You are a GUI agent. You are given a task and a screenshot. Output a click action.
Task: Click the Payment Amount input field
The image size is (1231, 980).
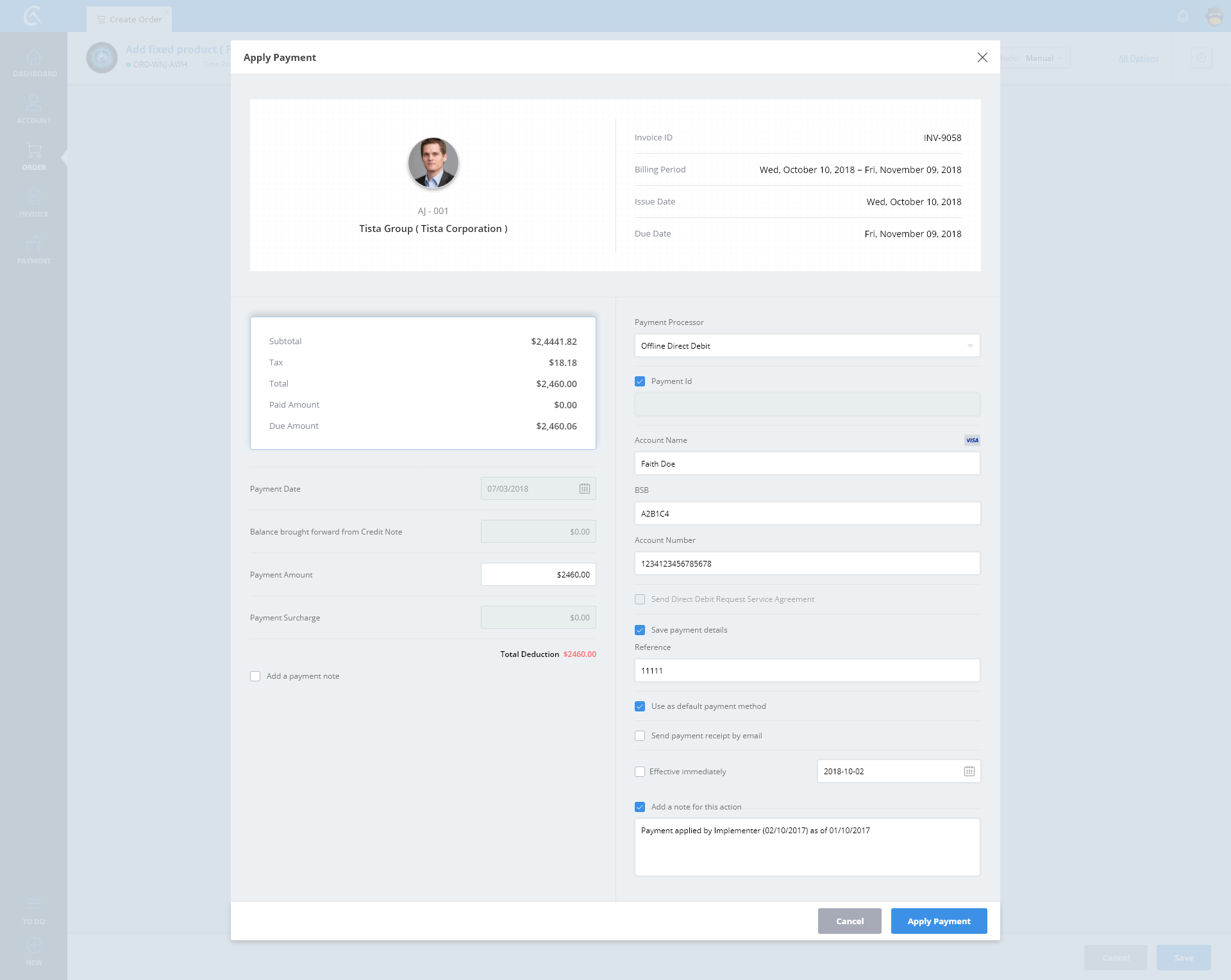(538, 574)
